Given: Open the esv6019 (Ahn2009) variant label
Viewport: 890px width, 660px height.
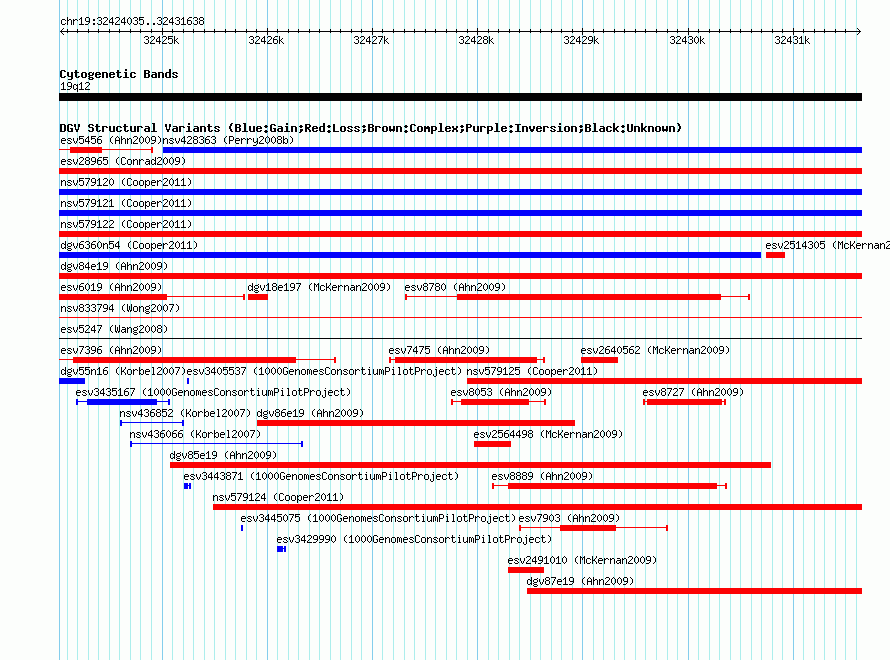Looking at the screenshot, I should 111,287.
